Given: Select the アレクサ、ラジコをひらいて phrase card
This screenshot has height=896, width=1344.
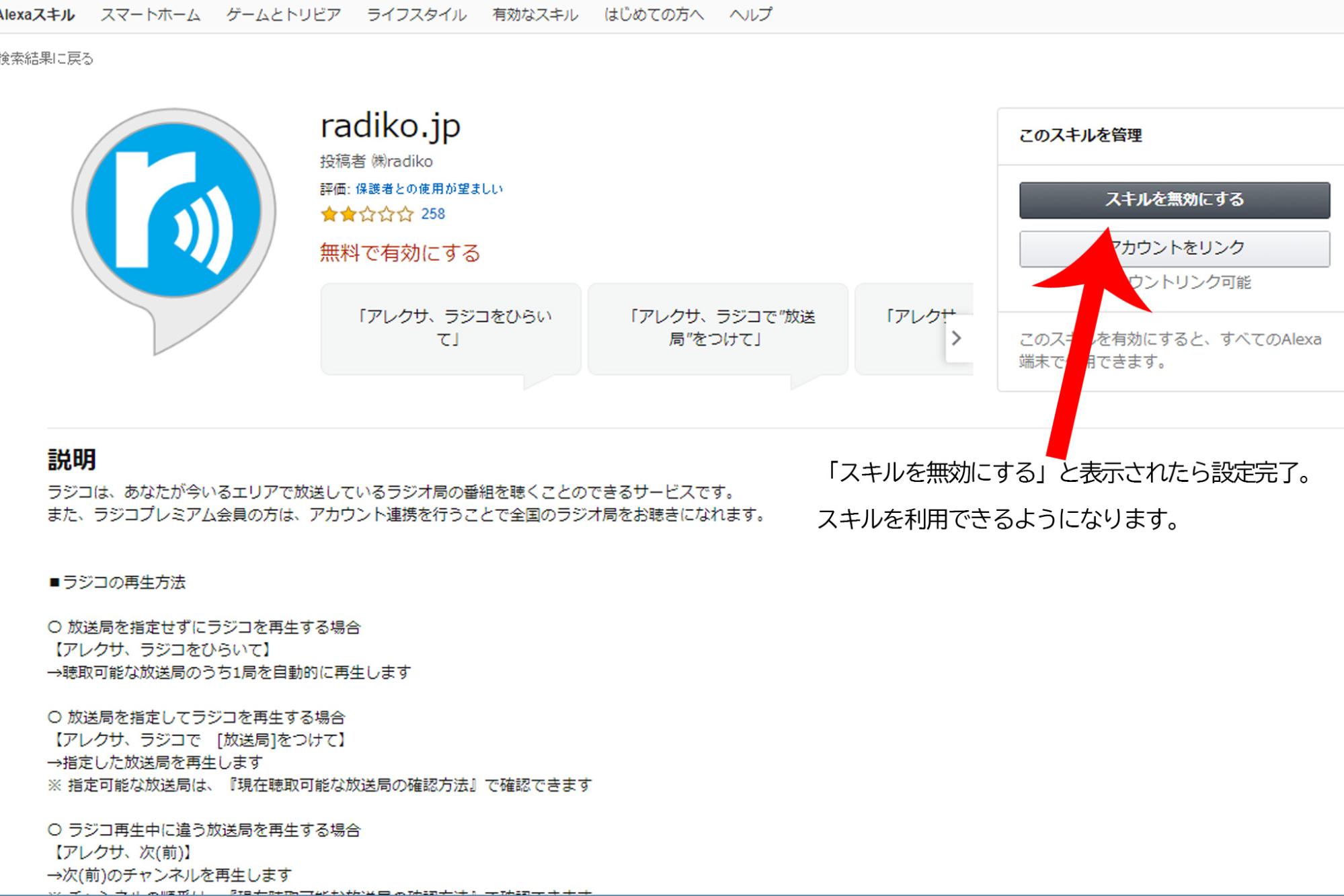Looking at the screenshot, I should click(450, 329).
